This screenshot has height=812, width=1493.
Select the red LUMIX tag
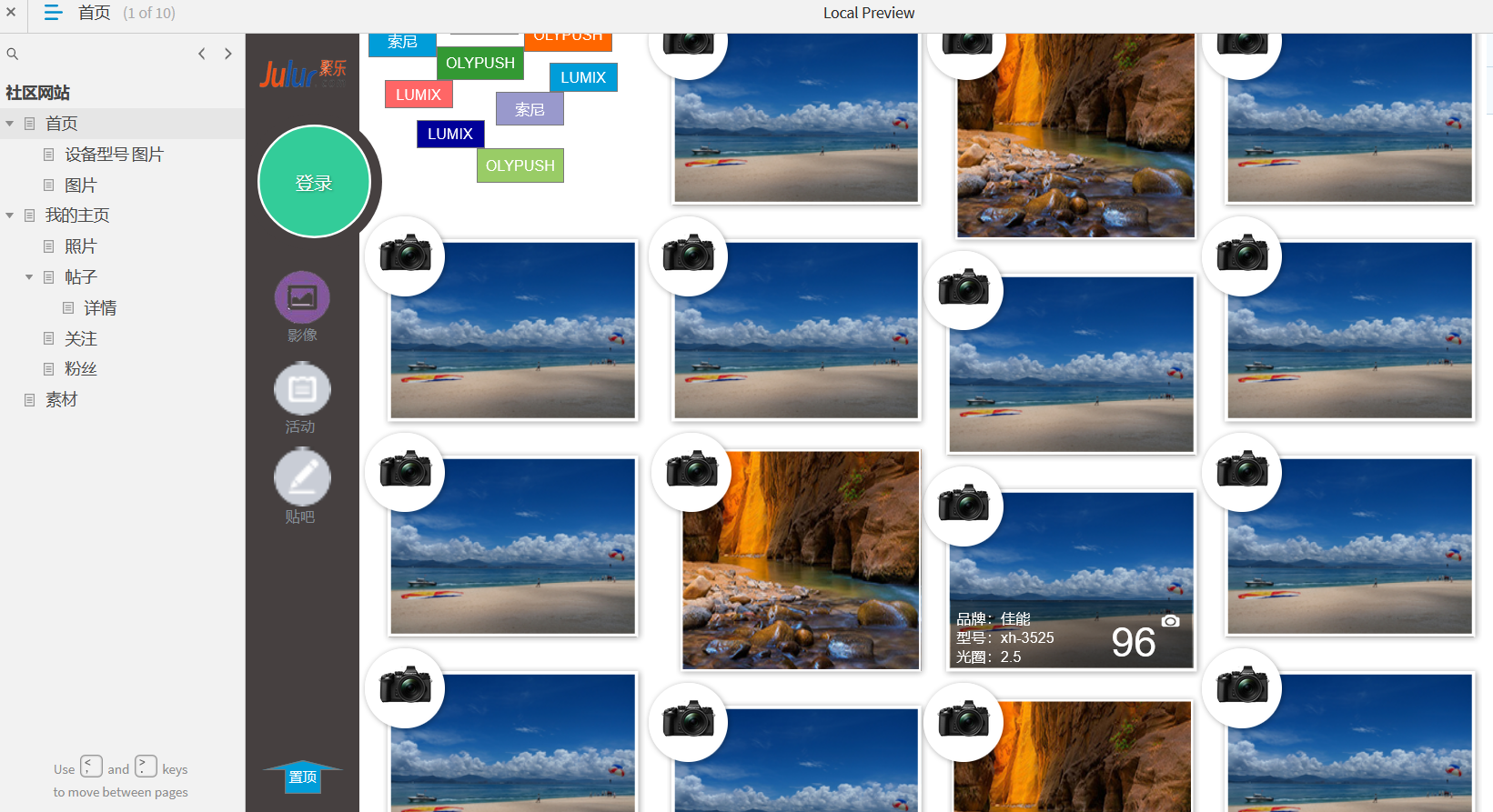[419, 95]
